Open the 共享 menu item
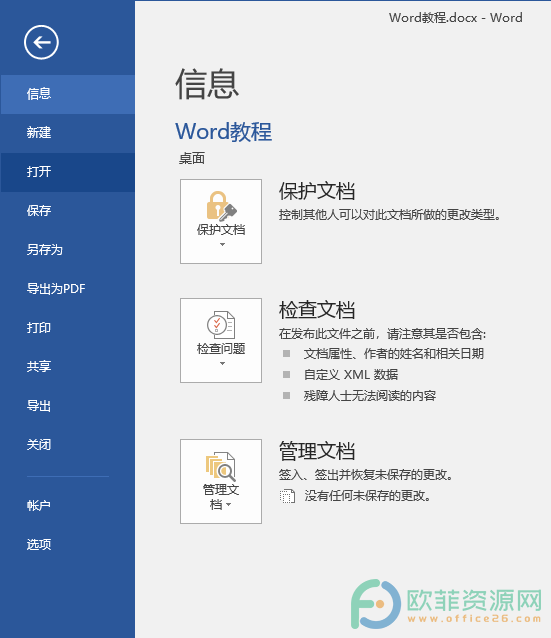 click(68, 367)
